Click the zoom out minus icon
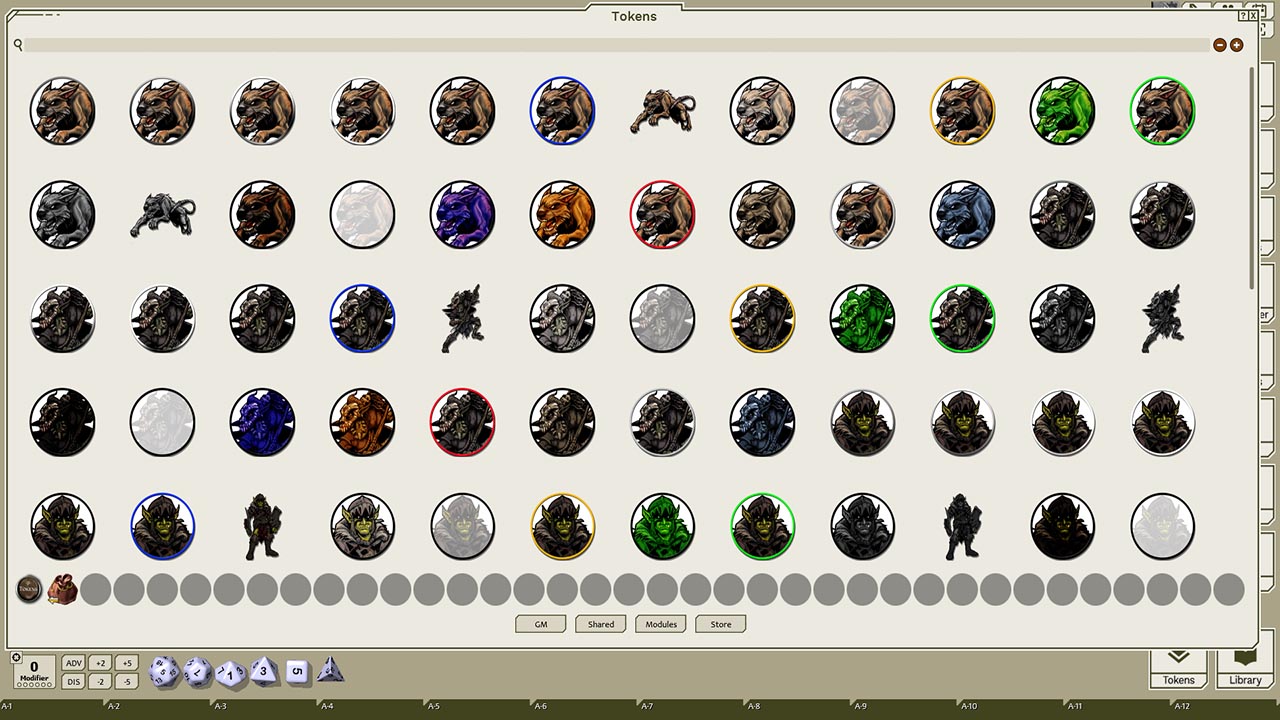The height and width of the screenshot is (720, 1280). [x=1219, y=45]
